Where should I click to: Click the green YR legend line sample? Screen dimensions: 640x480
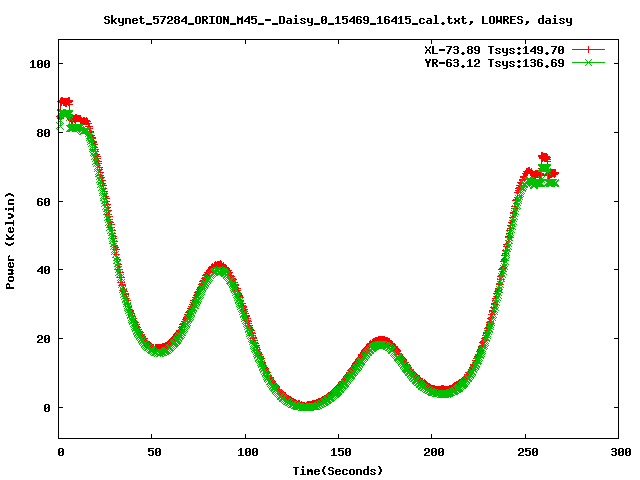pos(588,62)
